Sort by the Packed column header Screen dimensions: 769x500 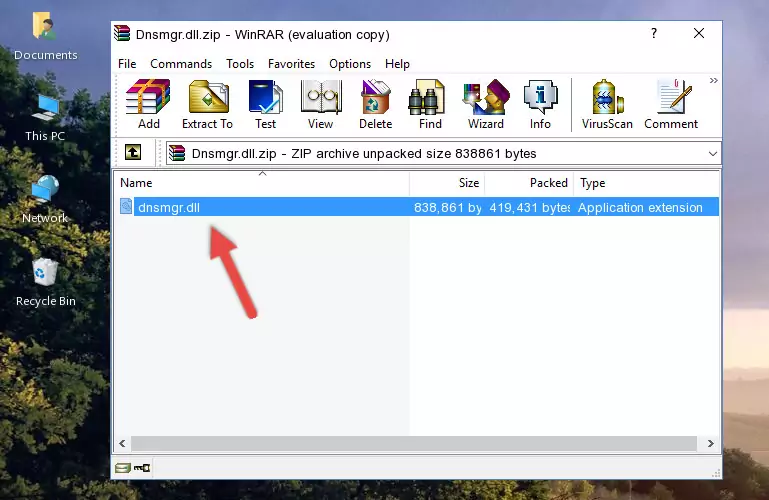529,183
